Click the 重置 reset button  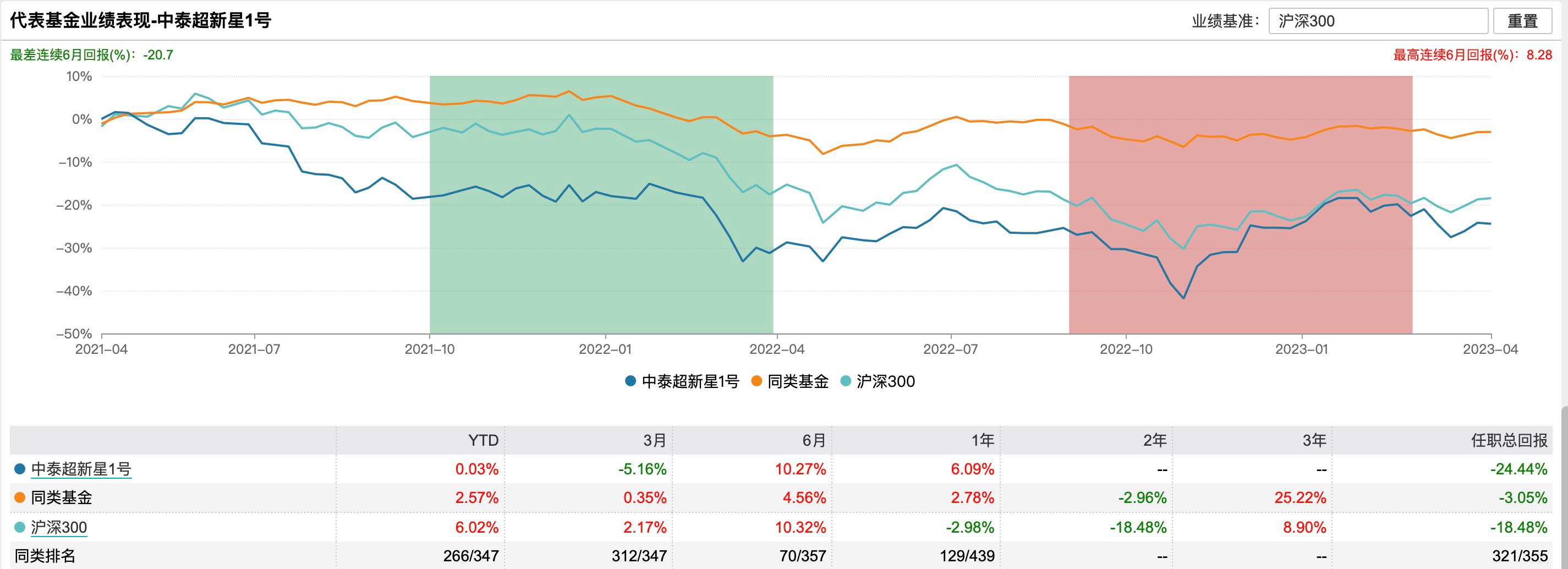tap(1522, 21)
